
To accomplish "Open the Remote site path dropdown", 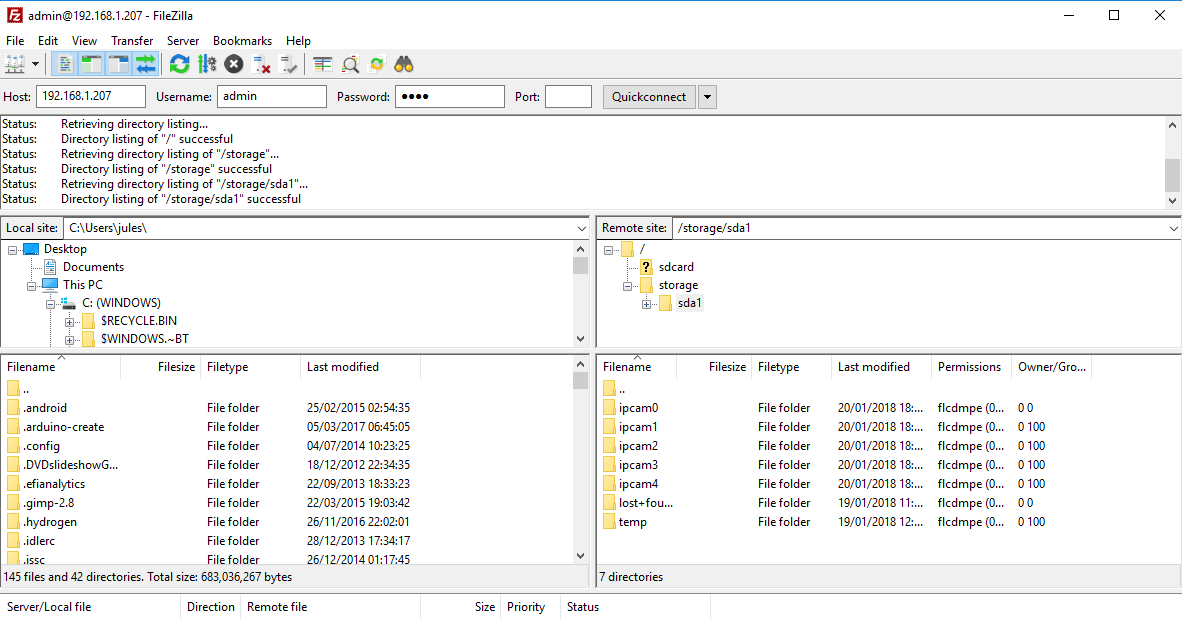I will [1173, 228].
